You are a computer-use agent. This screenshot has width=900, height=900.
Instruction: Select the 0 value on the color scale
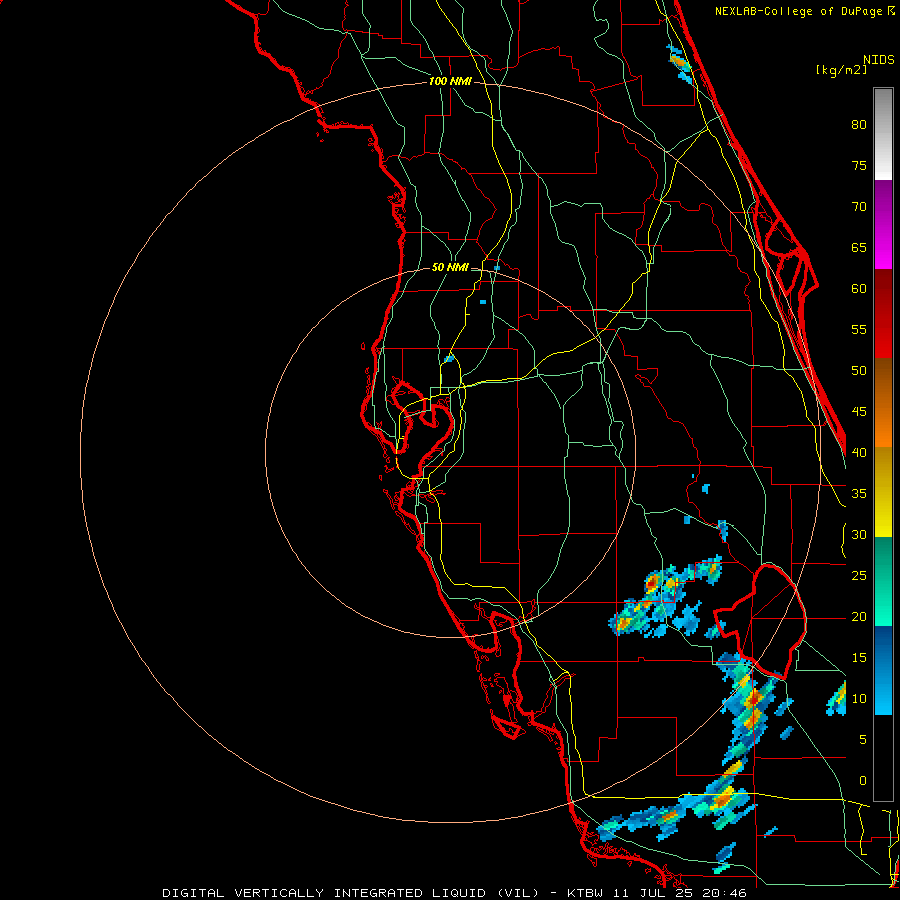(863, 781)
